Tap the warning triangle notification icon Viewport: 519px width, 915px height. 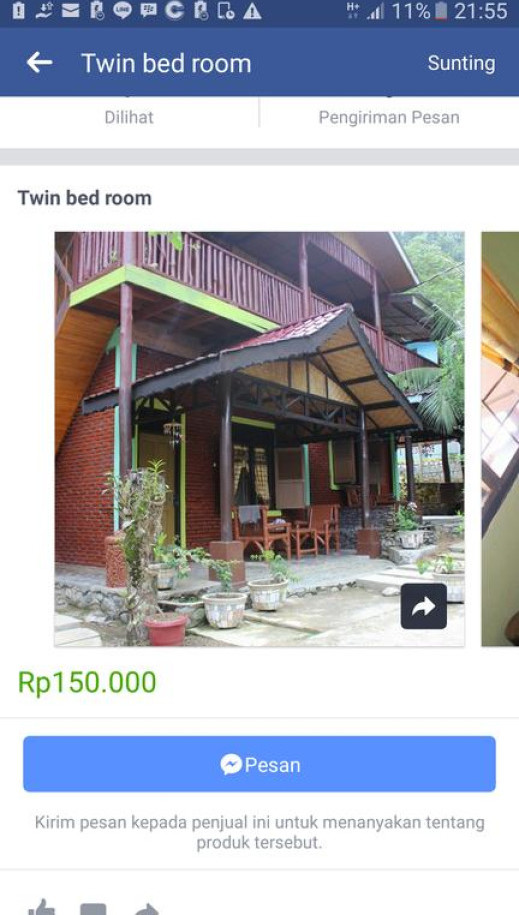[252, 11]
